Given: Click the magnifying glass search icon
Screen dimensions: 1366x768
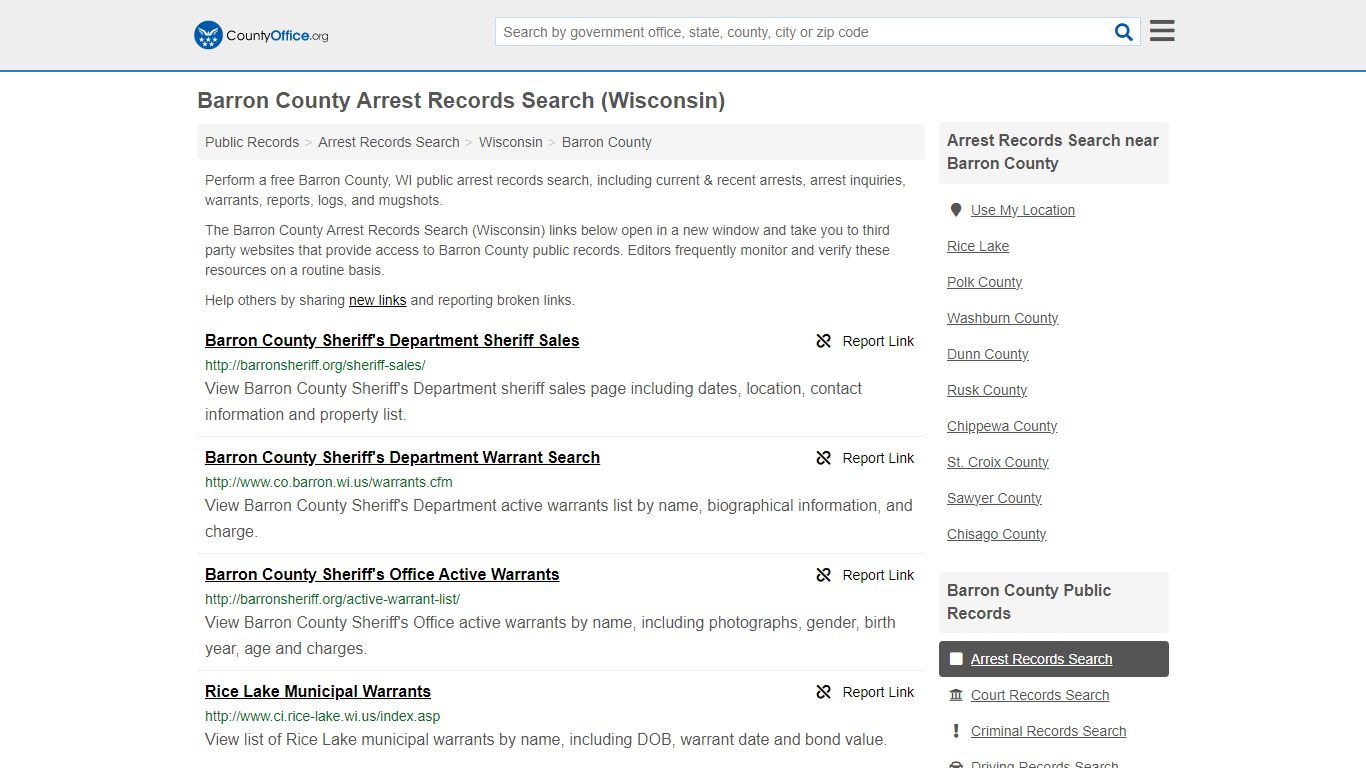Looking at the screenshot, I should tap(1124, 32).
